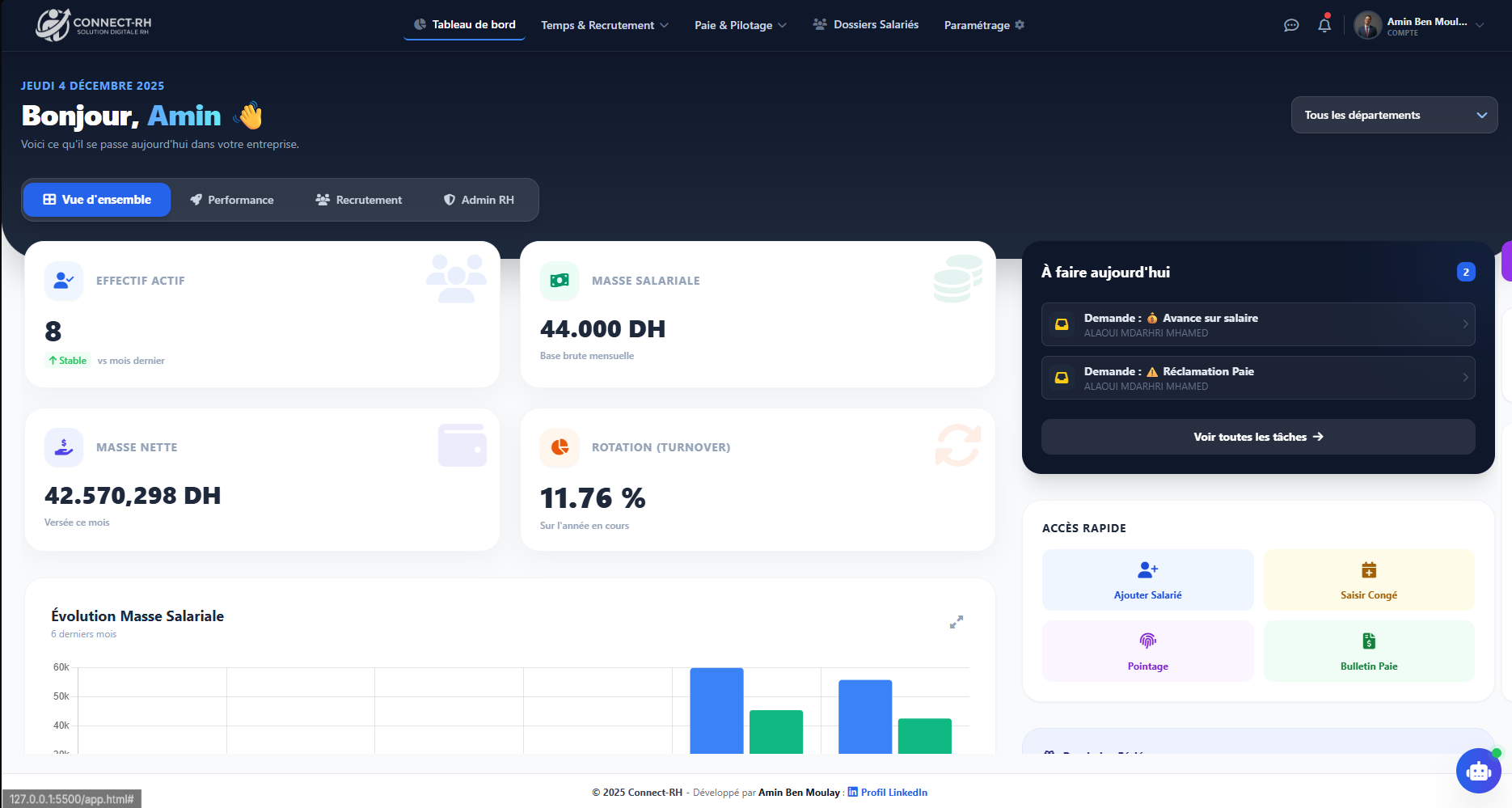
Task: Click the Voir toutes les tâches button
Action: (1256, 437)
